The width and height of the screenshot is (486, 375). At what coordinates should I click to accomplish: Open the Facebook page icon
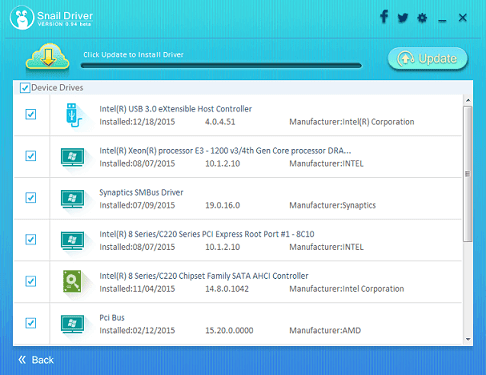384,17
